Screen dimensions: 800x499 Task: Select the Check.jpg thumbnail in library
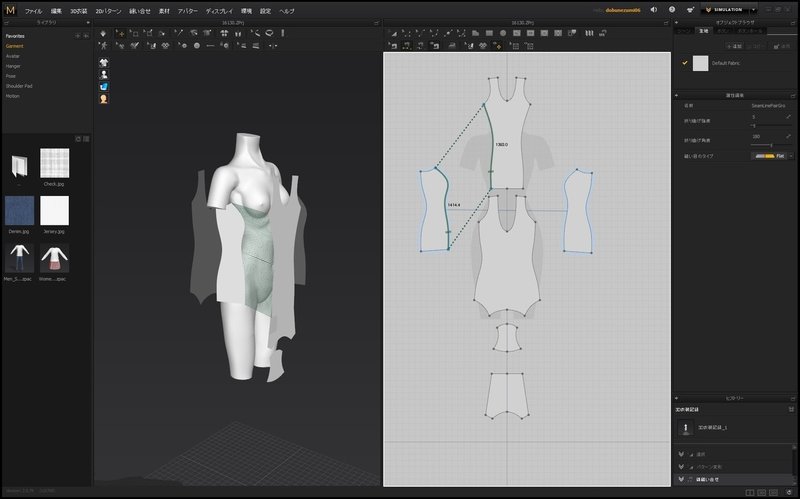coord(55,163)
